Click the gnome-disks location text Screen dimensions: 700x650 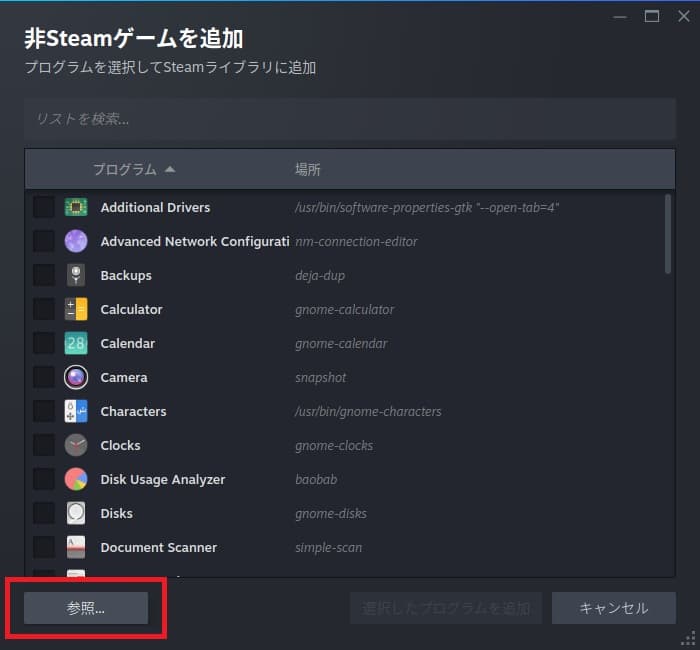(331, 513)
